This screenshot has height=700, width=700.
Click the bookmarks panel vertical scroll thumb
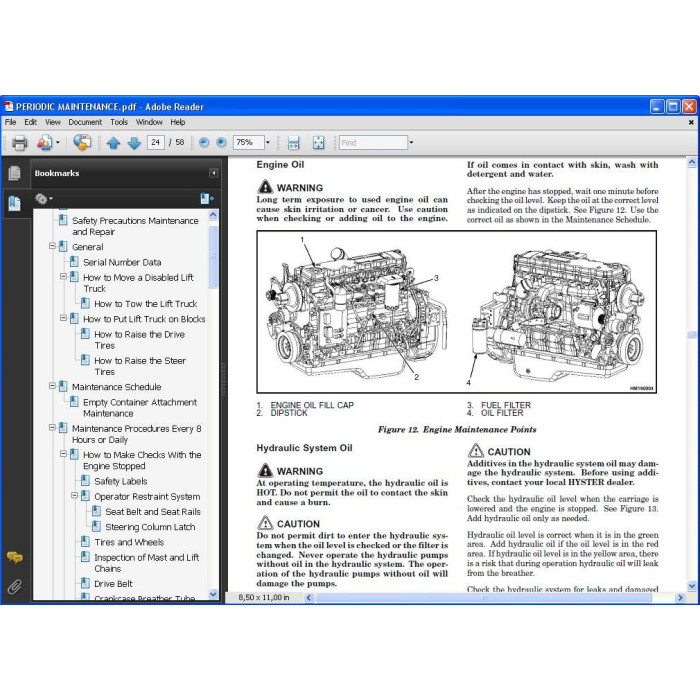(x=213, y=257)
